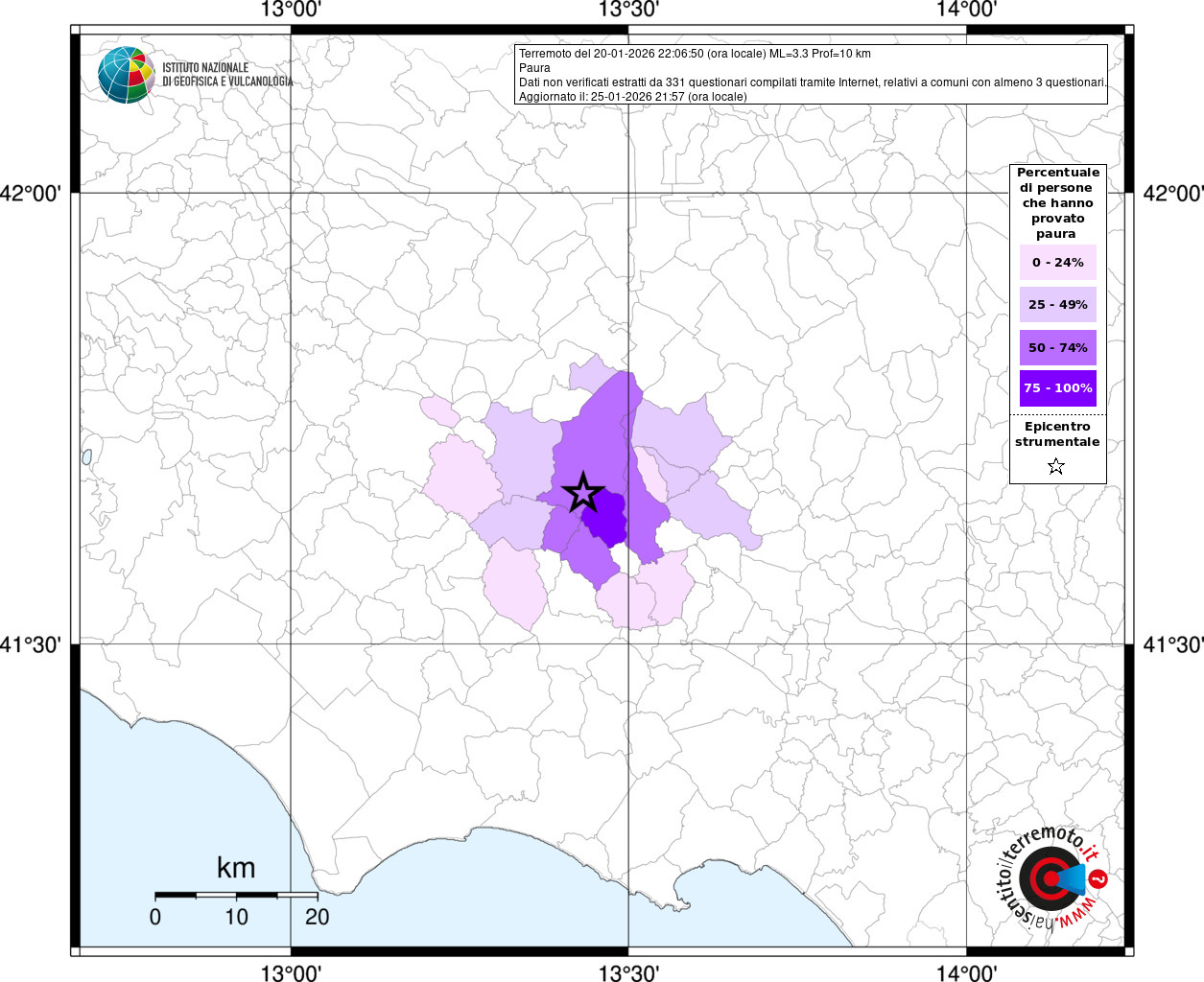Click the 'Epicentro strumentale' legend label

pyautogui.click(x=1057, y=434)
